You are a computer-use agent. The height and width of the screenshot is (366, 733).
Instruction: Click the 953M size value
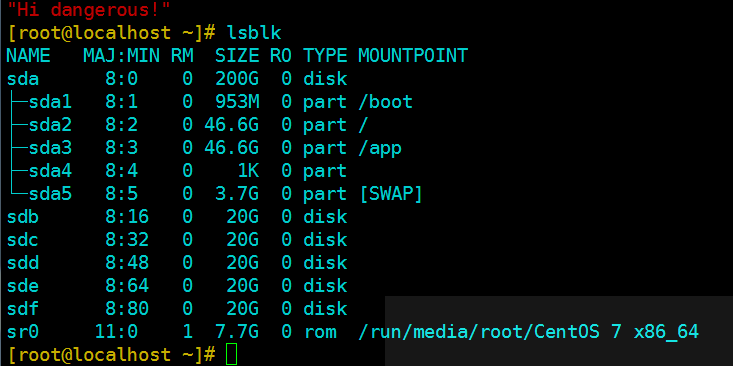[237, 102]
